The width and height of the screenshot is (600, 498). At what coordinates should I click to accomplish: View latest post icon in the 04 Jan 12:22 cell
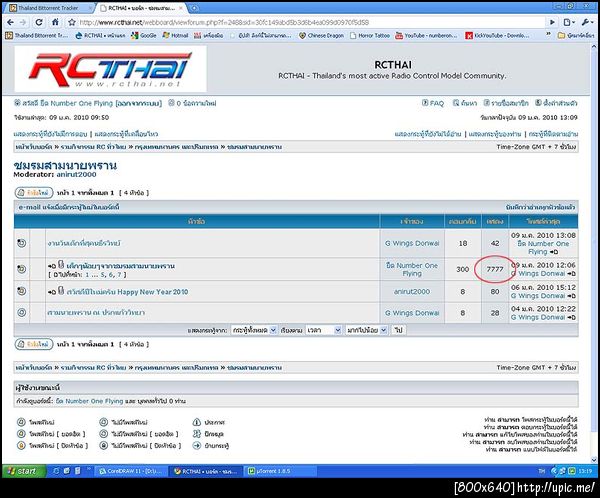click(x=571, y=317)
